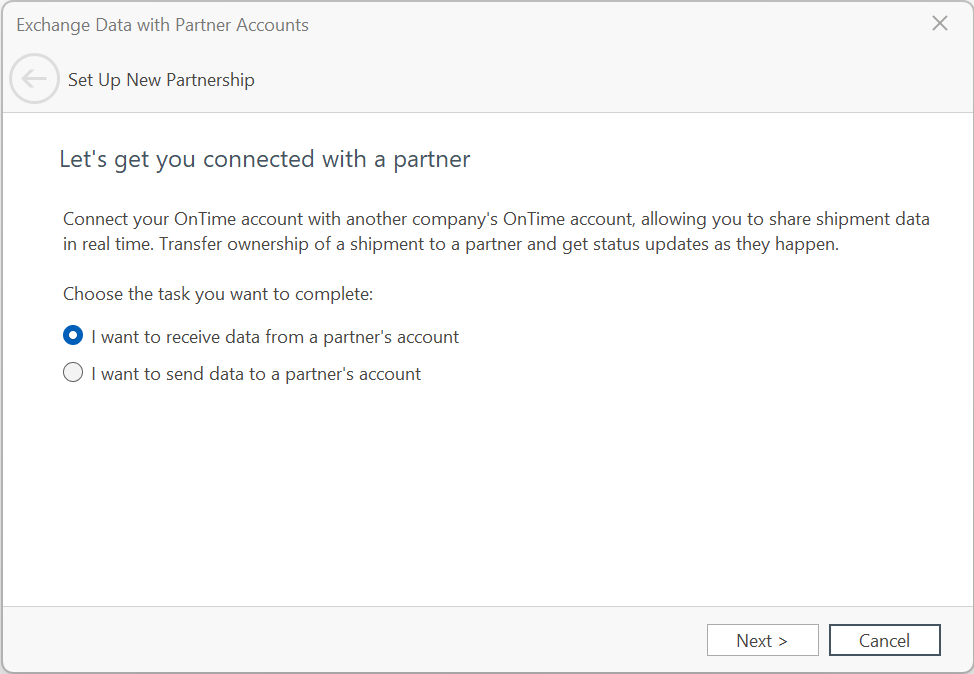This screenshot has height=674, width=974.
Task: Click the 'Exchange Data with Partner Accounts' title
Action: [162, 25]
